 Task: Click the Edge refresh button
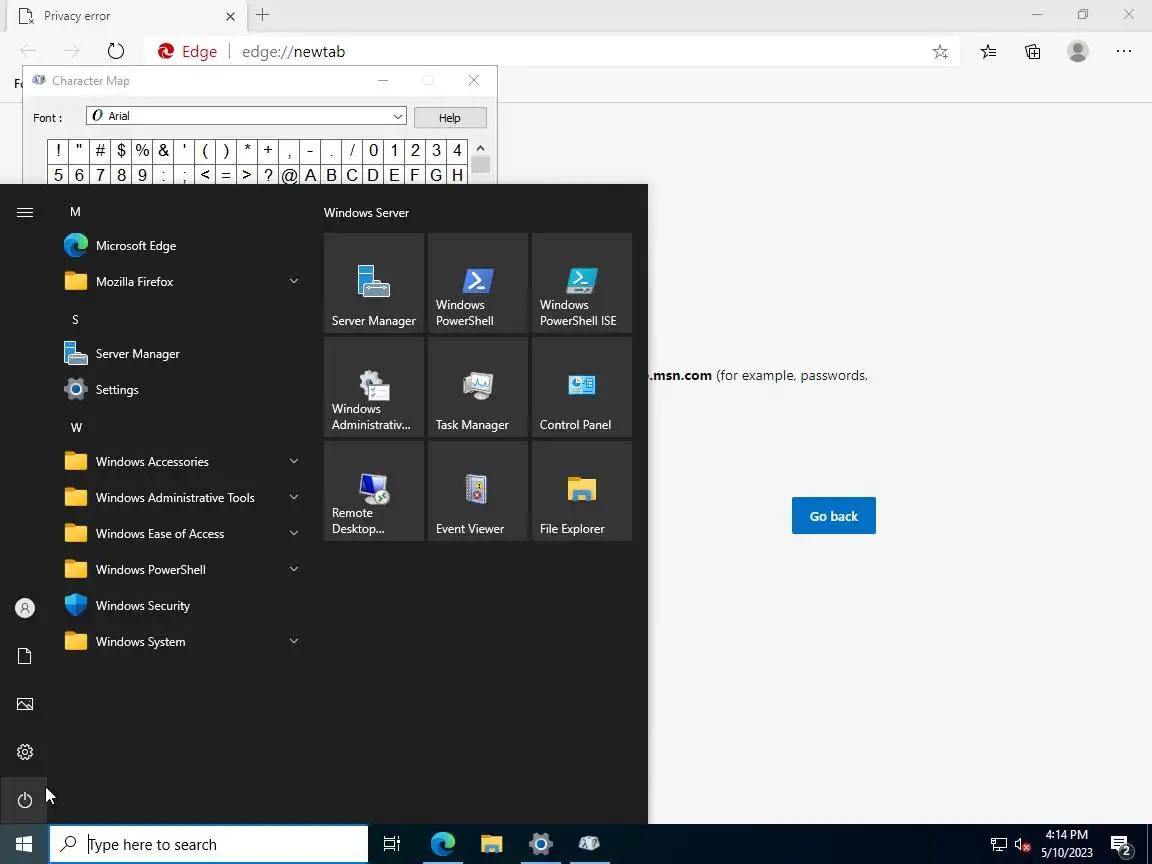[x=115, y=51]
